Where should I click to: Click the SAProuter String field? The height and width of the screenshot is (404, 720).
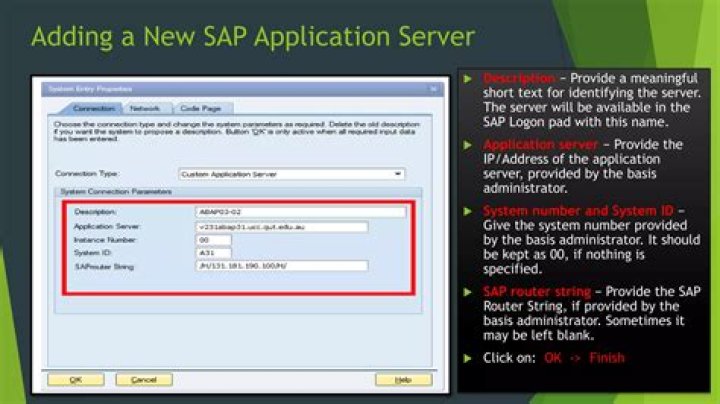click(281, 266)
